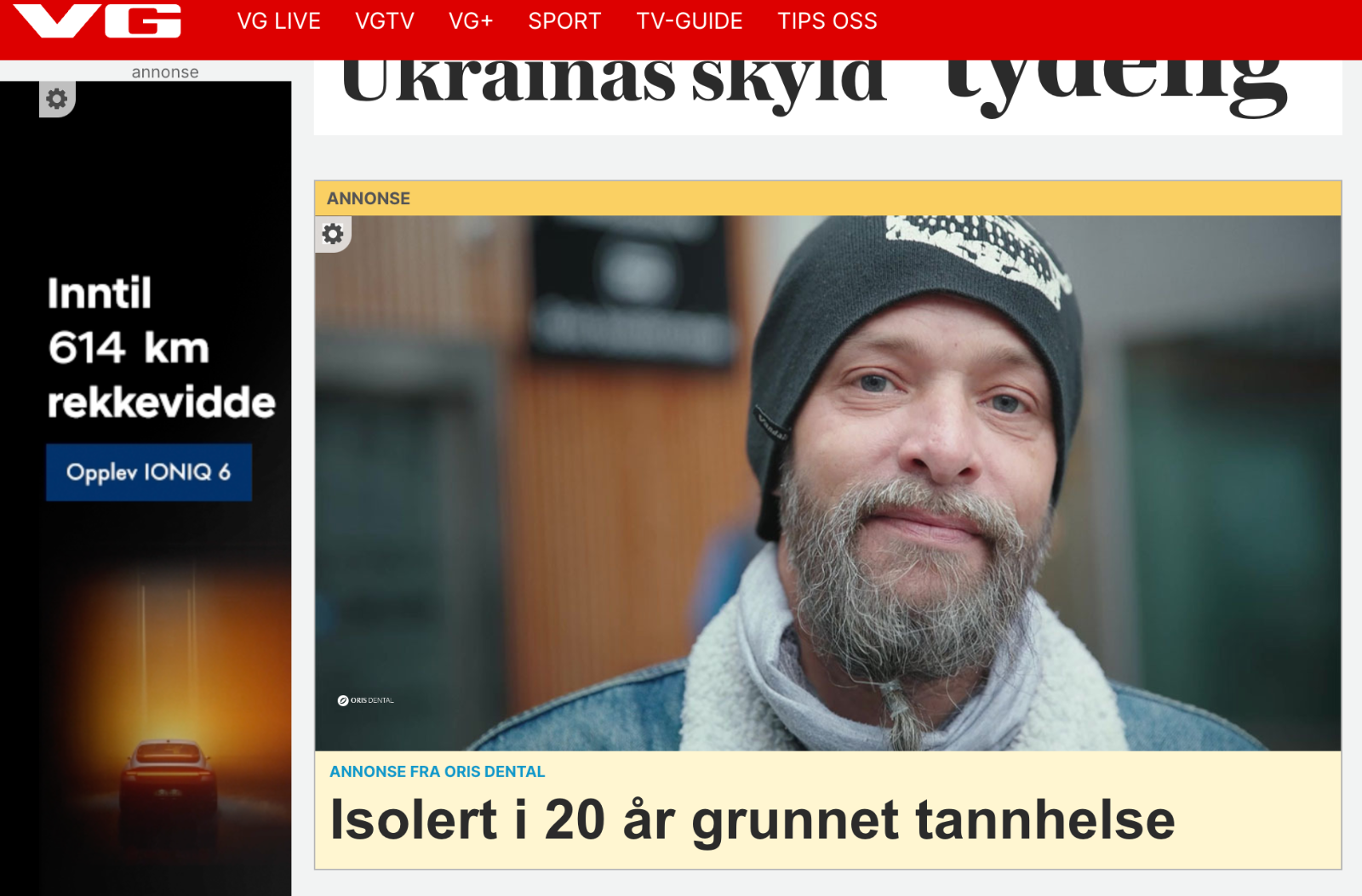The height and width of the screenshot is (896, 1362).
Task: Click the yellow ANNONSE banner label
Action: 369,198
